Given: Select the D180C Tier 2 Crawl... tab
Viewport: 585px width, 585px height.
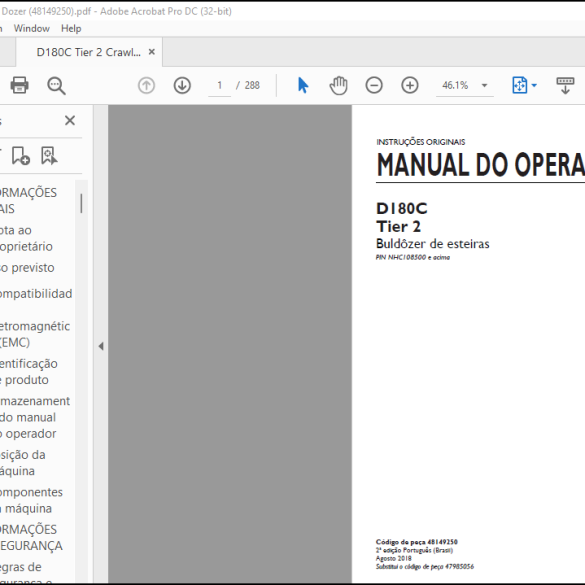Looking at the screenshot, I should tap(88, 52).
